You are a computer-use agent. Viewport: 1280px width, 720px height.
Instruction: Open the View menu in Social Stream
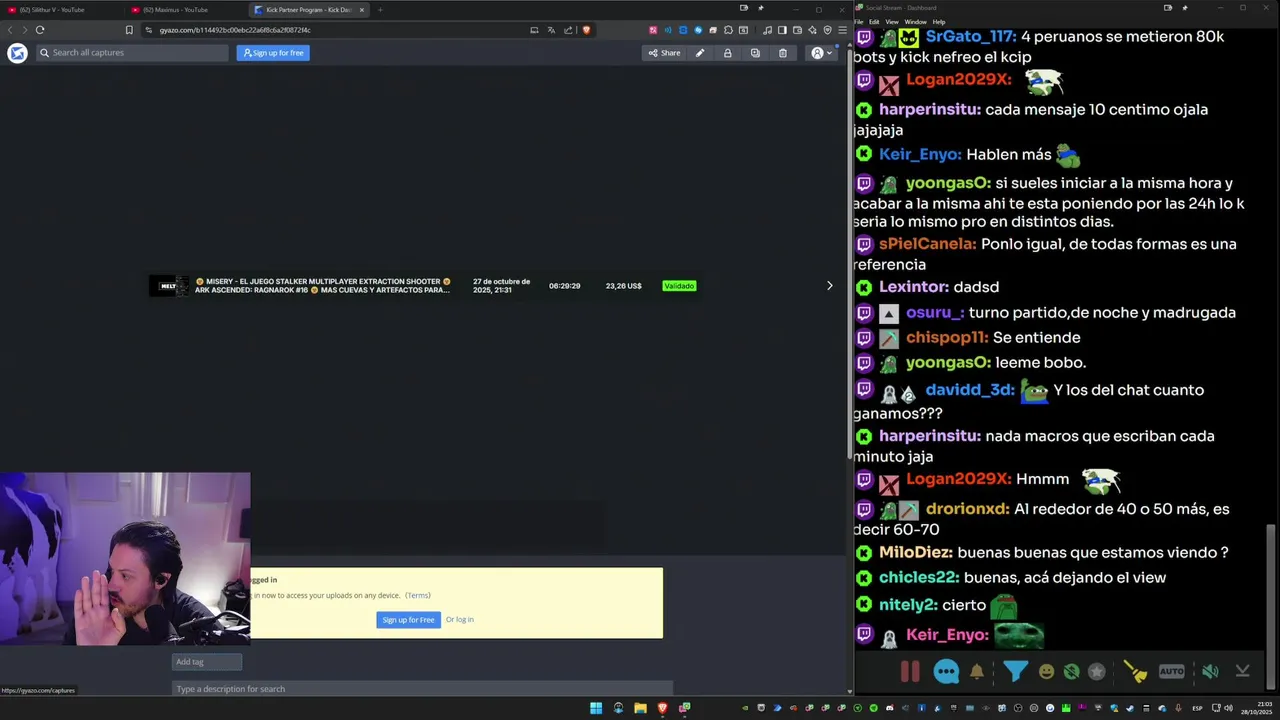[x=890, y=22]
